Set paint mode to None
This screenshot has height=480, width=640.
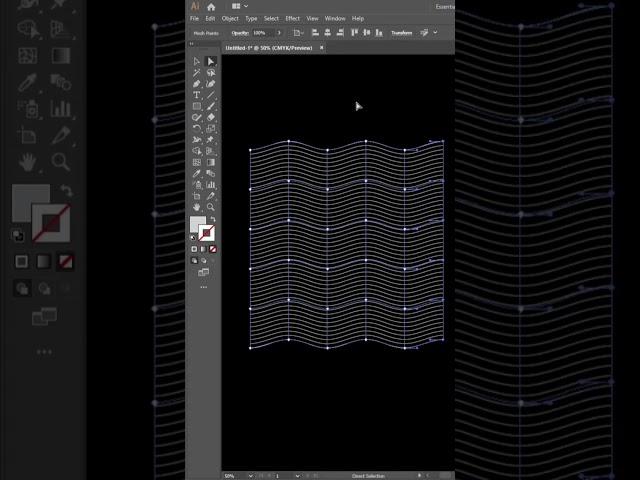(213, 249)
